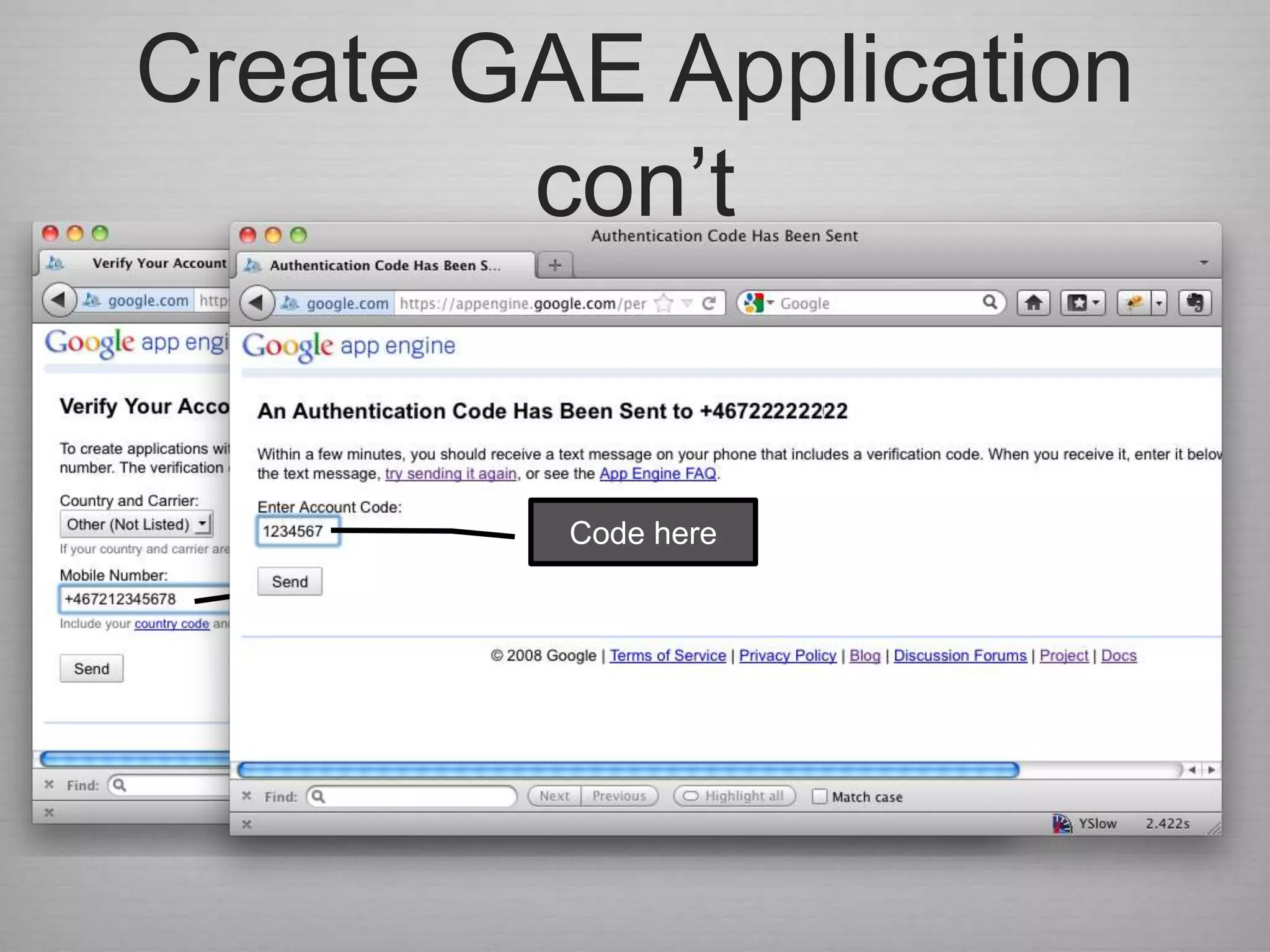Click Previous in the Find bar
This screenshot has width=1270, height=952.
tap(619, 796)
